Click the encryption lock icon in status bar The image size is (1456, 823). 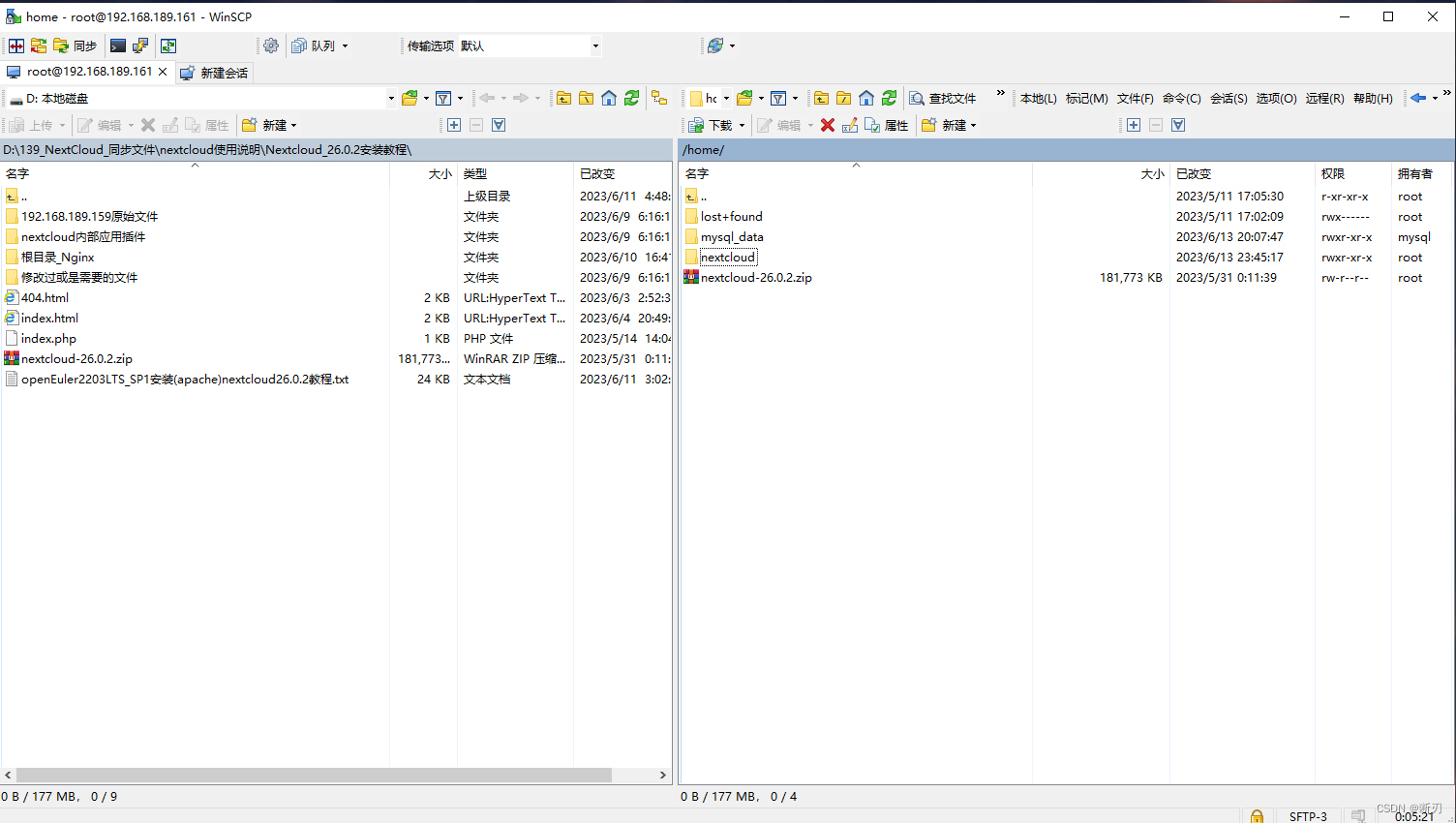[1257, 816]
